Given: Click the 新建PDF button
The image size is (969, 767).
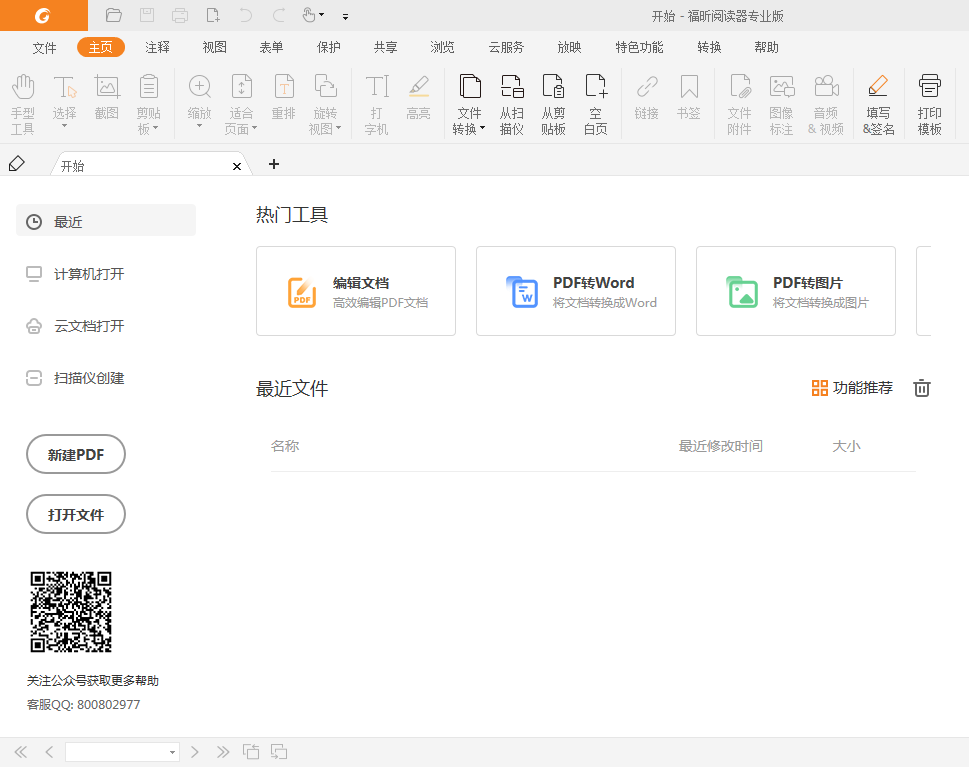Looking at the screenshot, I should tap(75, 454).
